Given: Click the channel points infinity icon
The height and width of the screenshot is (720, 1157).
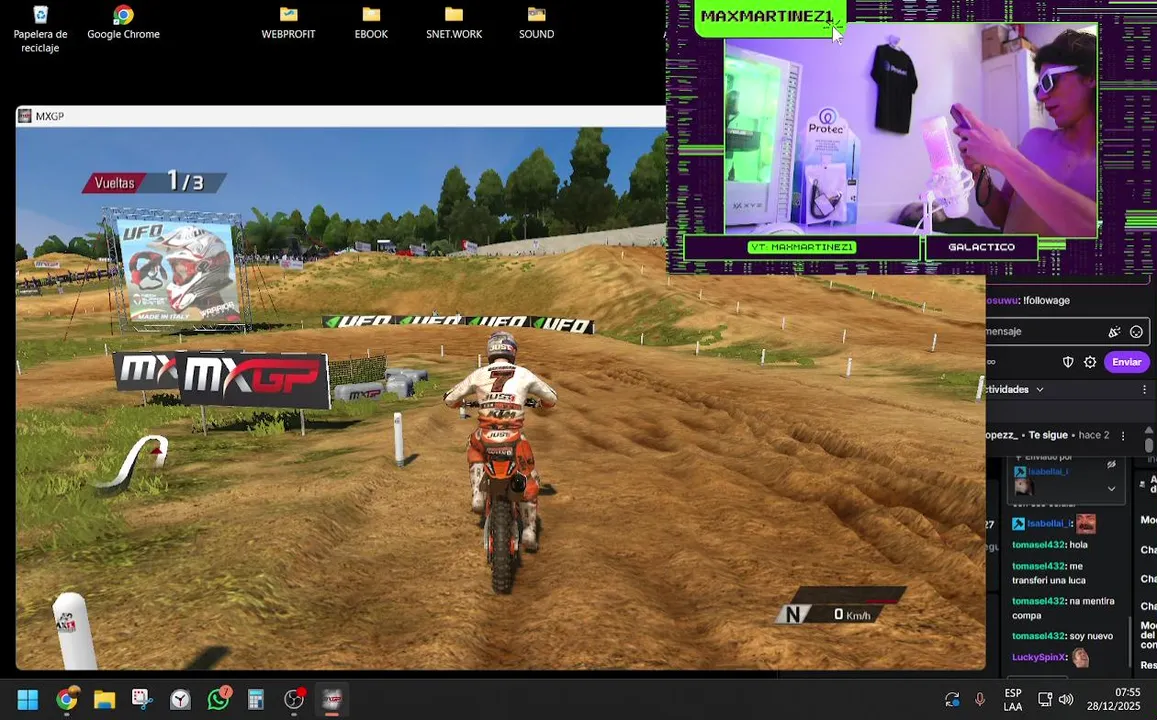Looking at the screenshot, I should click(x=991, y=361).
